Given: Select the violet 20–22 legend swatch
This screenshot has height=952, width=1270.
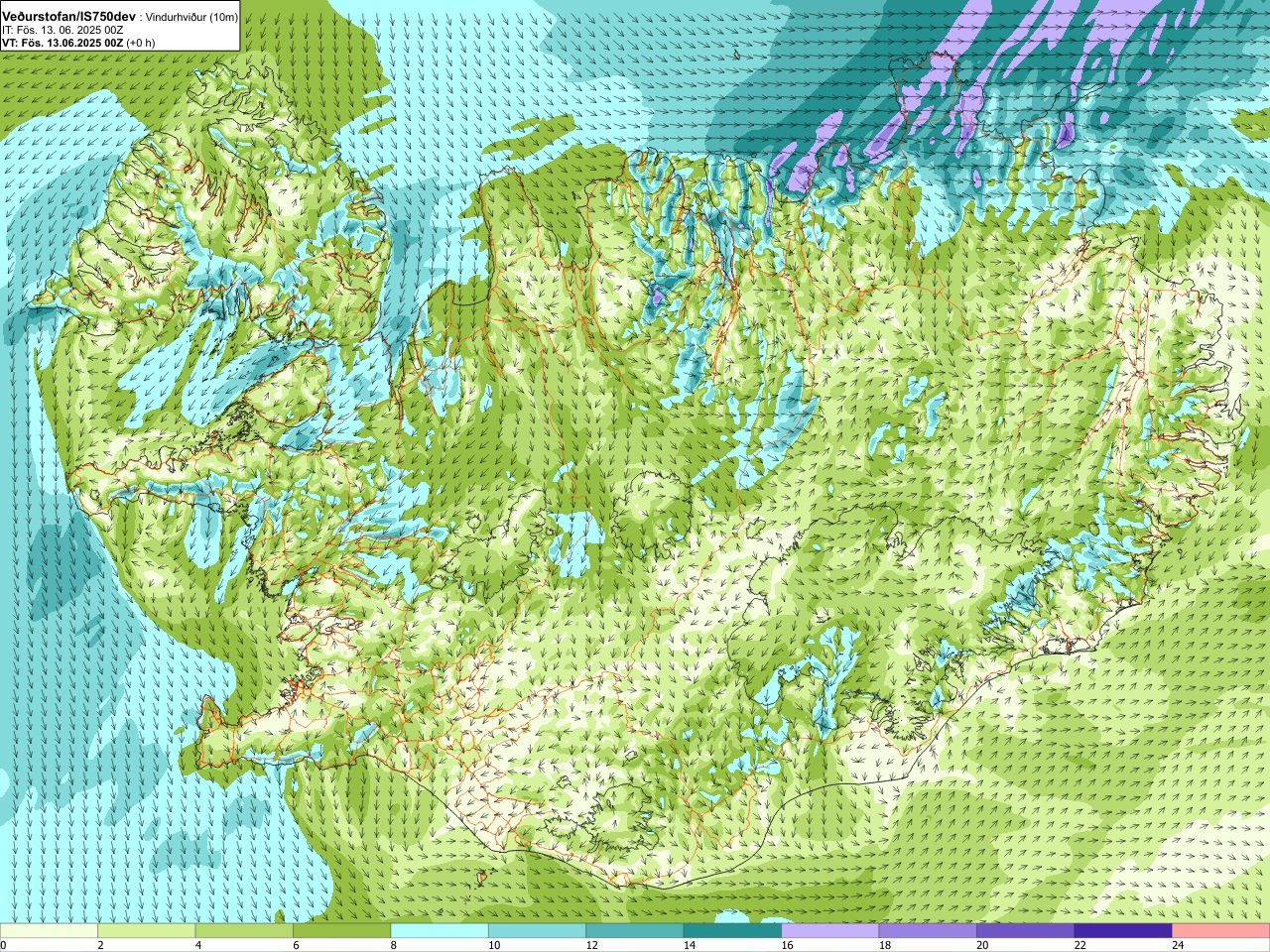Looking at the screenshot, I should click(x=1026, y=931).
